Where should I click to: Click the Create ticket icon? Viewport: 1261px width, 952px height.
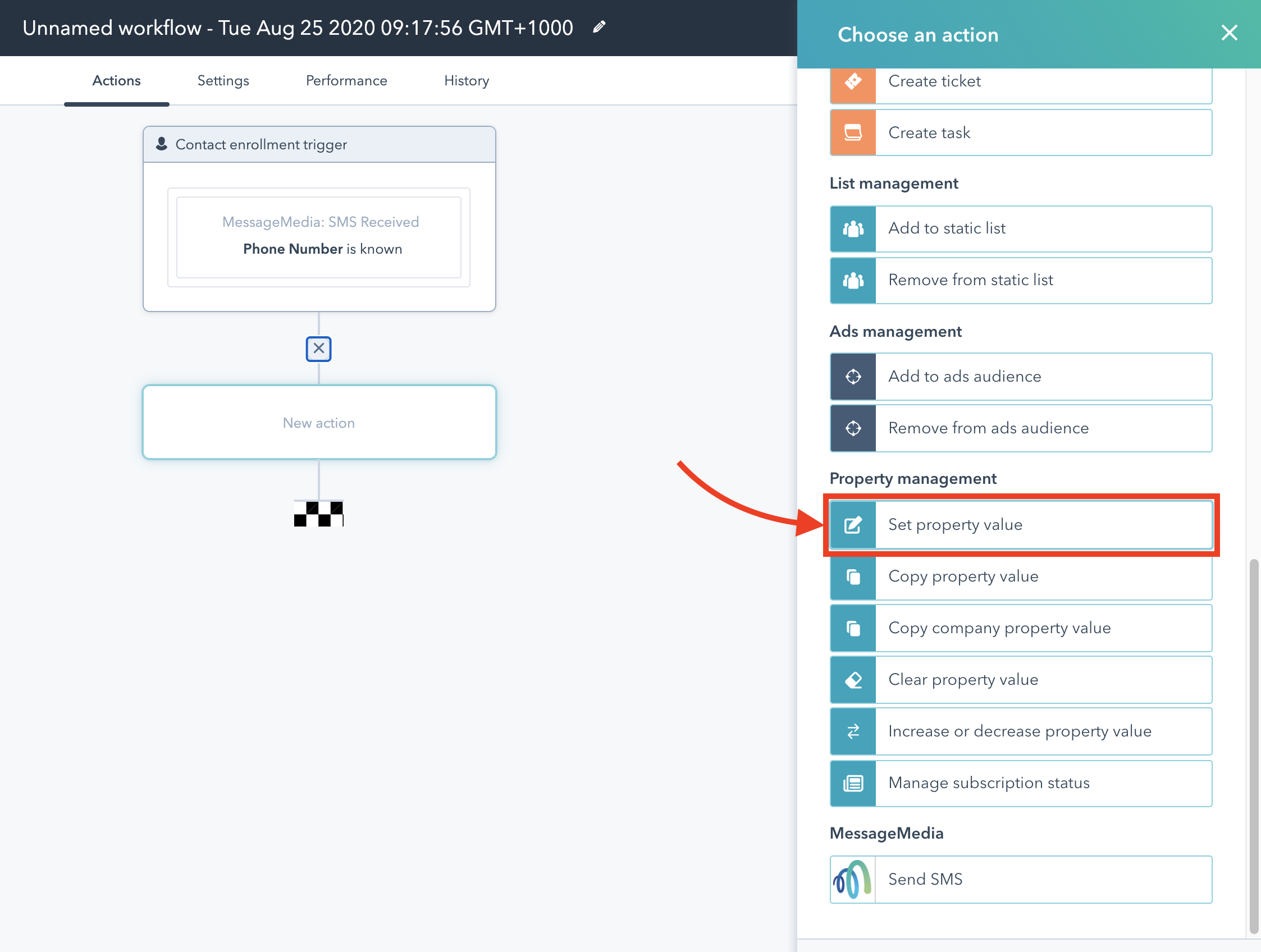[x=853, y=81]
